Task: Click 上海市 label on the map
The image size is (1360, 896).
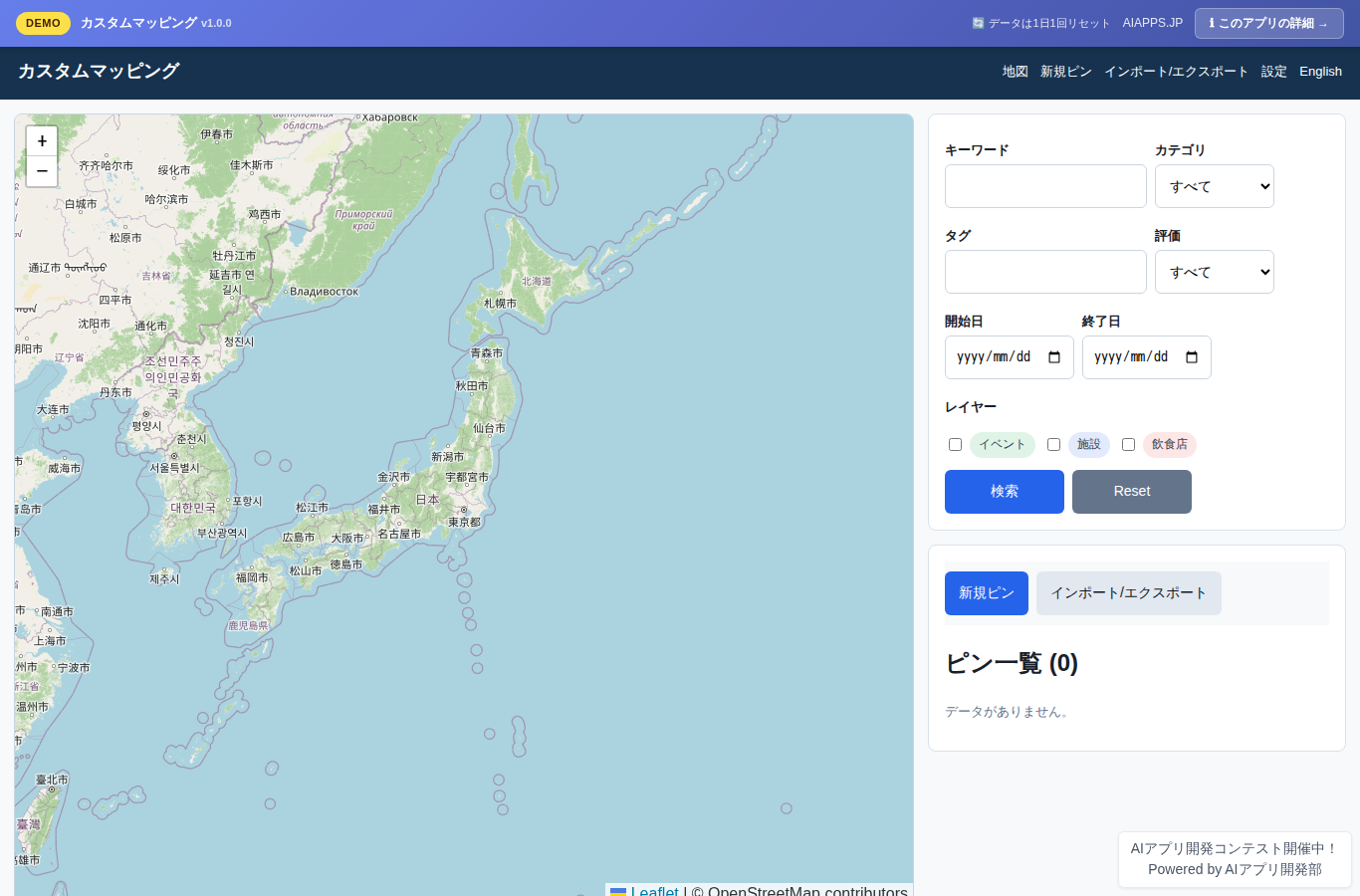Action: point(50,641)
